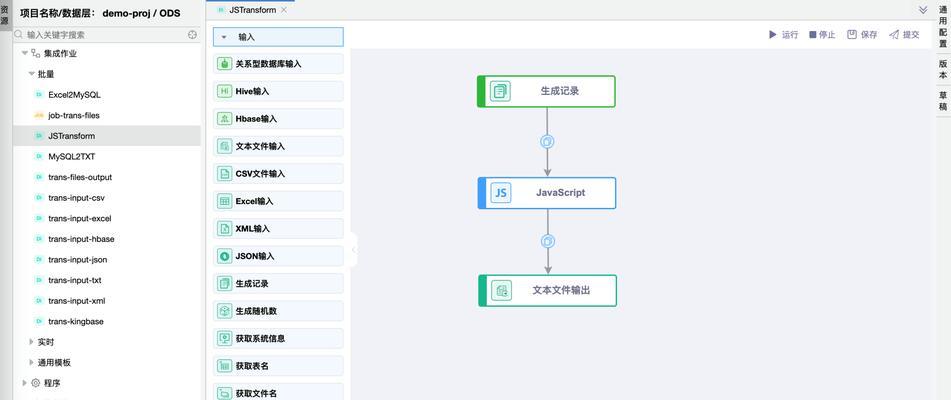Viewport: 951px width, 400px height.
Task: Open the 草稿 side tab
Action: point(943,101)
